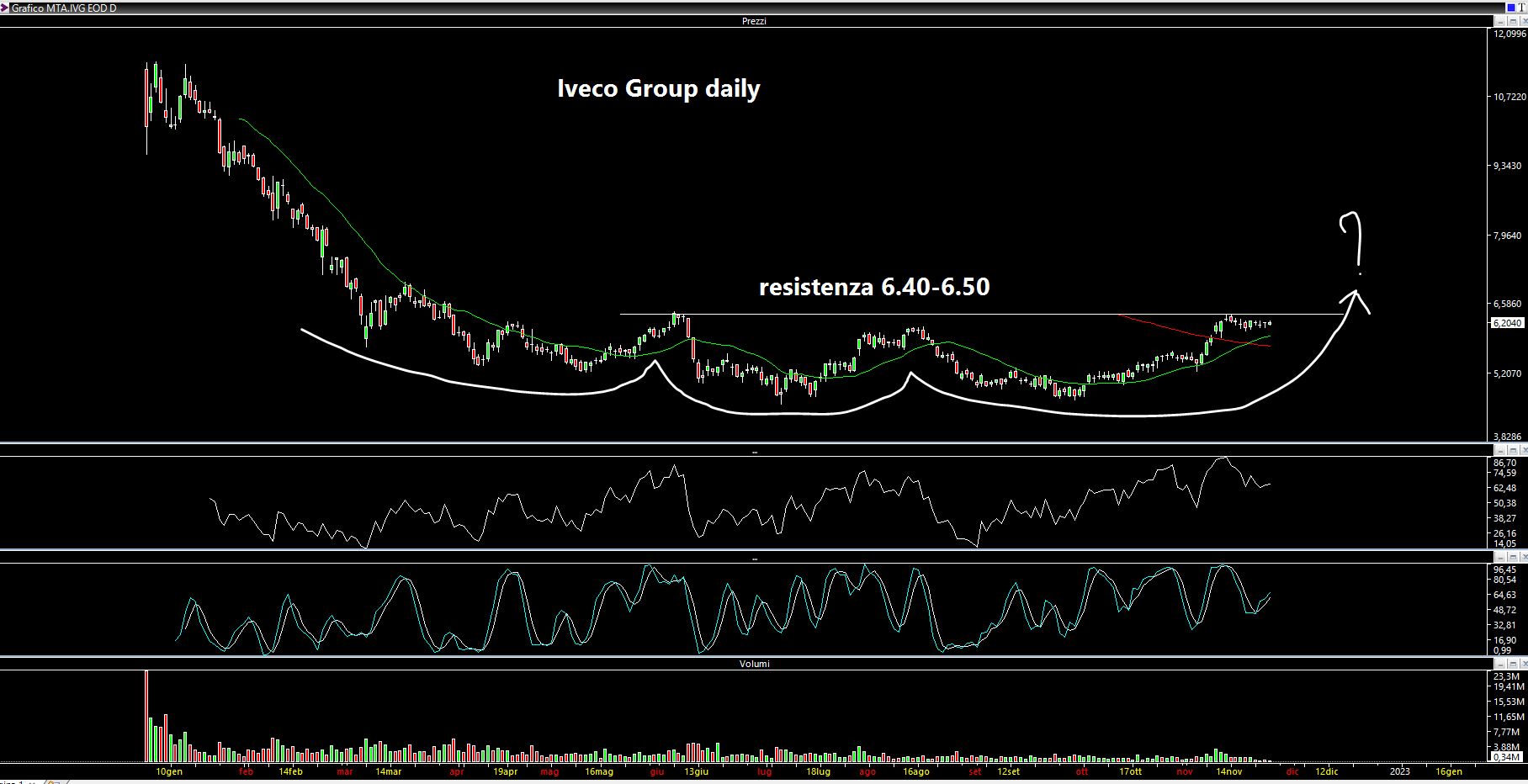Minimize the inner chart window
This screenshot has height=784, width=1528.
point(1500,21)
